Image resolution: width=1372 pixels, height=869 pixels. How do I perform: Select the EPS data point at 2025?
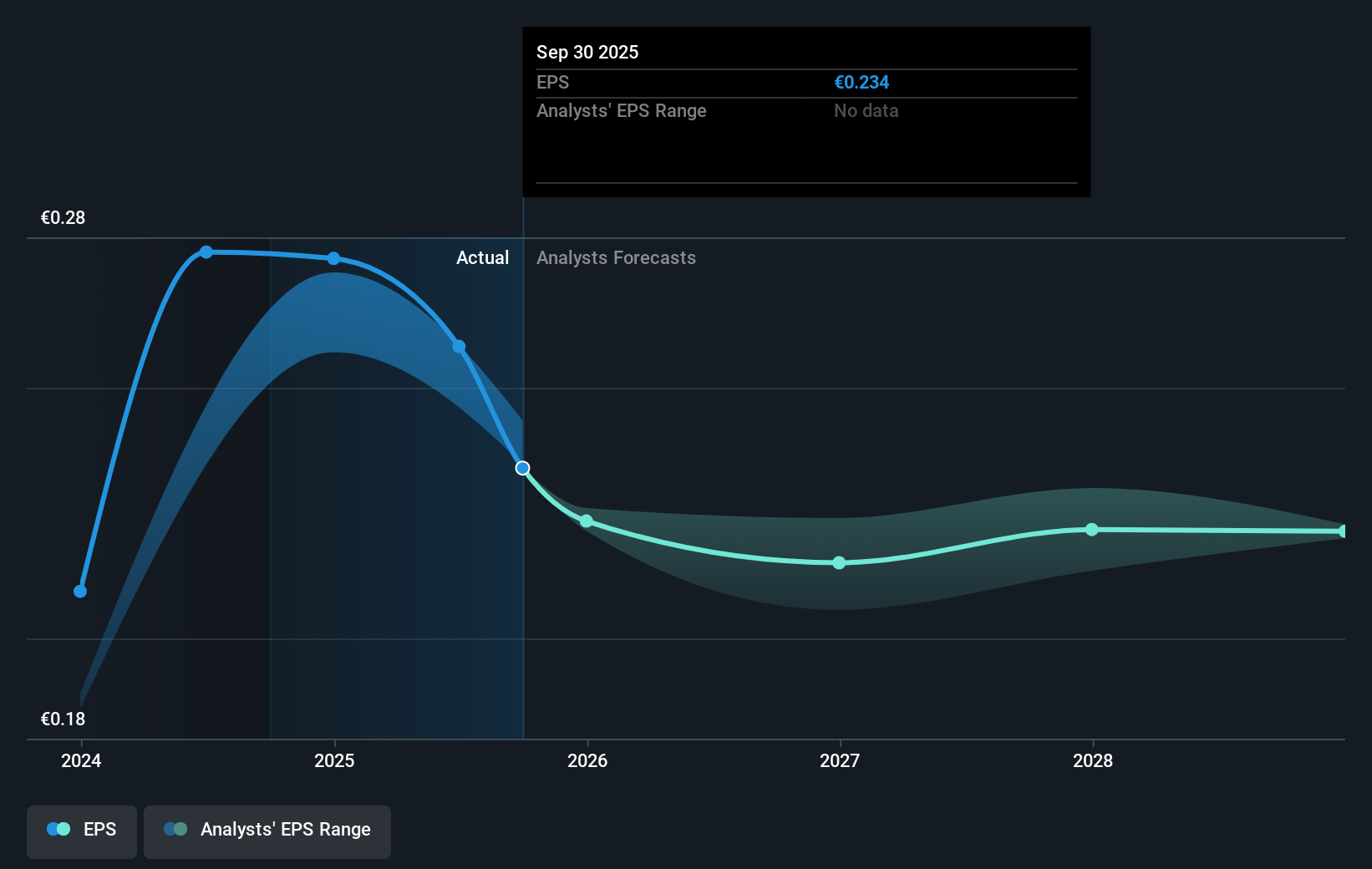point(333,259)
